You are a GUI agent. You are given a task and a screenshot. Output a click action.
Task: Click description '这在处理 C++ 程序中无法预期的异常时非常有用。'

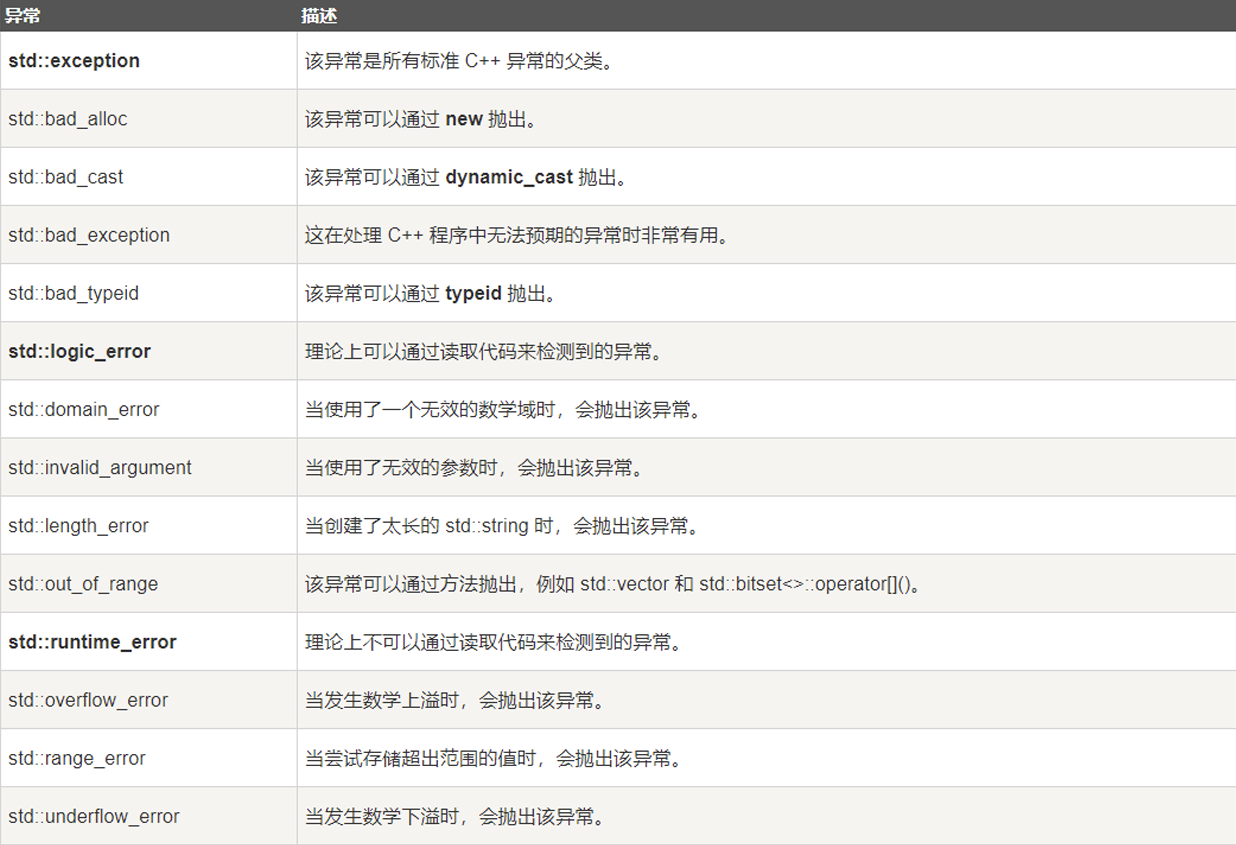[x=517, y=235]
